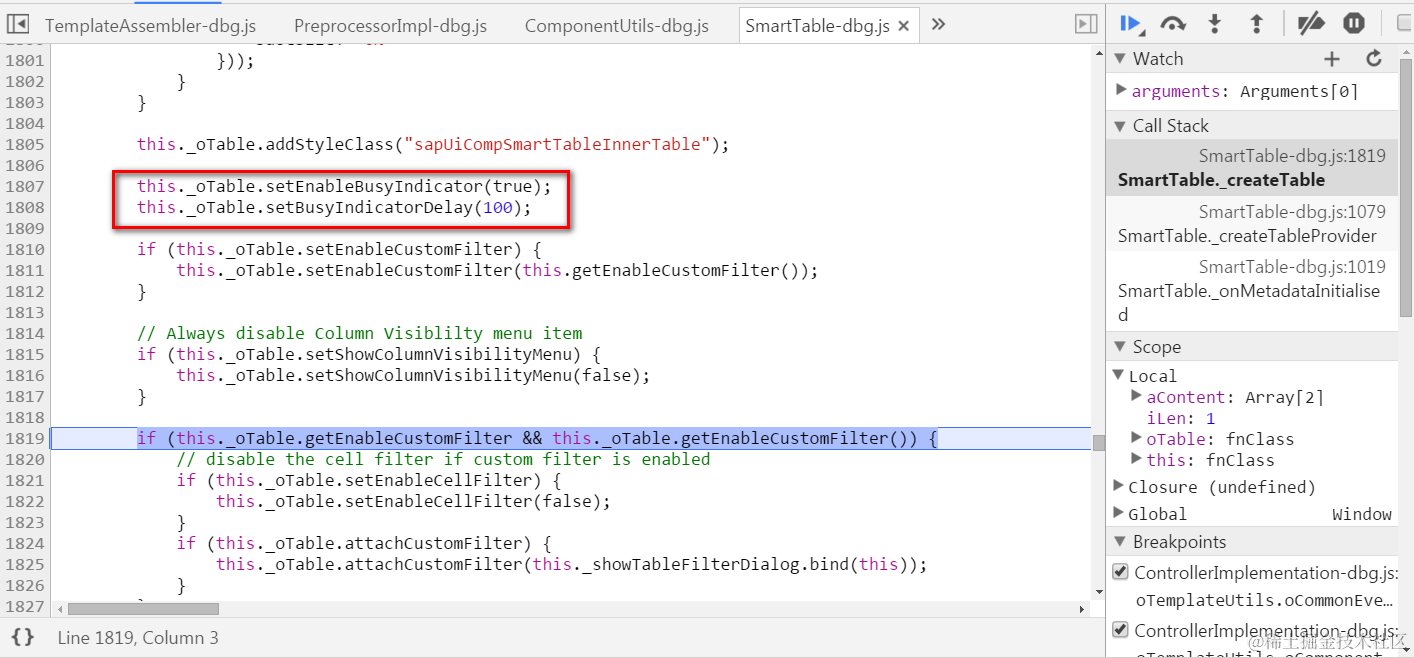The width and height of the screenshot is (1414, 658).
Task: Click the code line setEnableBusyIndicator(true)
Action: 344,186
